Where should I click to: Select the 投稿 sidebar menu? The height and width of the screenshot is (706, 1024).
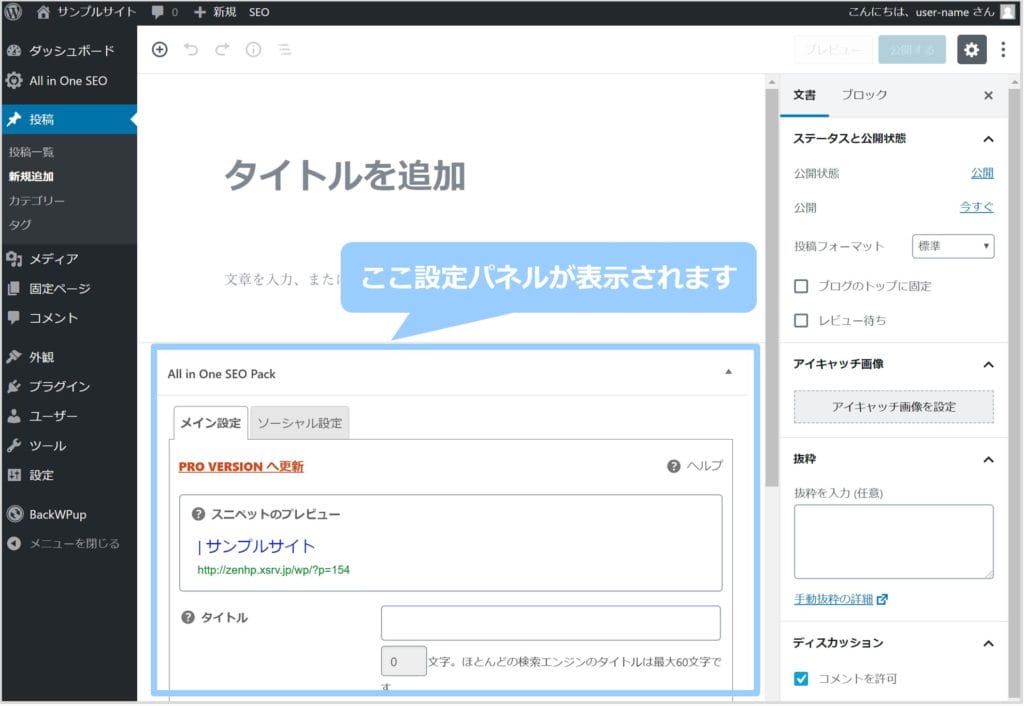[69, 120]
